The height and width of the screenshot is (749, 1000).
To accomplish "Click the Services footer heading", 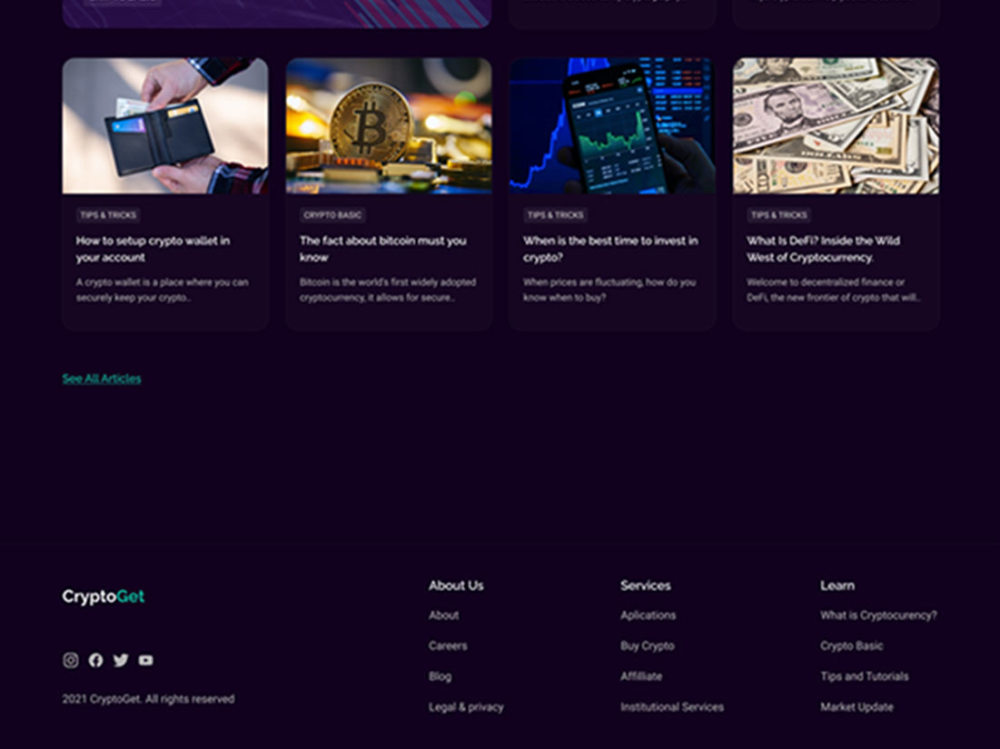I will pos(645,585).
